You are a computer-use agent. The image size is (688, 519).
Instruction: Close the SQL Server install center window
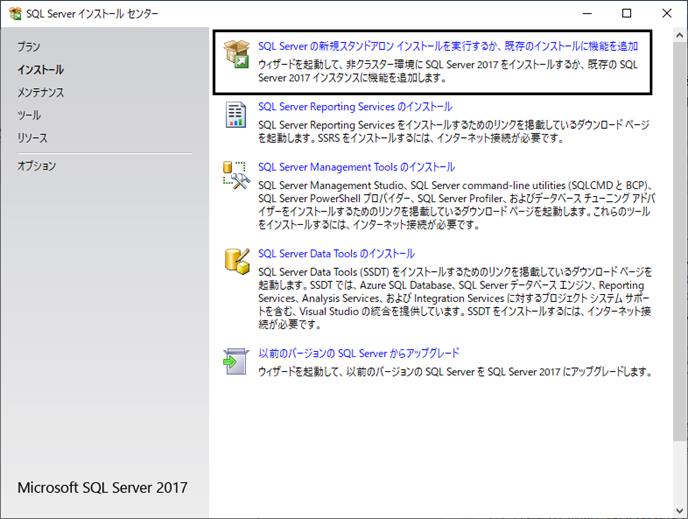(x=667, y=13)
